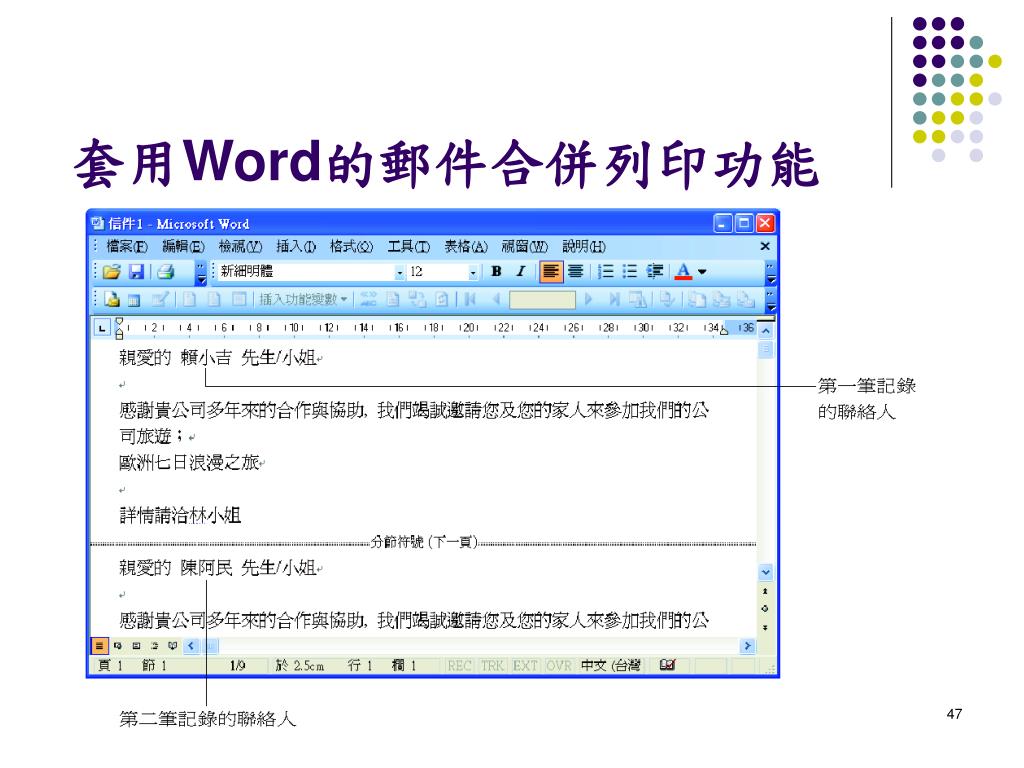This screenshot has width=1024, height=768.
Task: Click the view merged data icon
Action: pyautogui.click(x=369, y=299)
